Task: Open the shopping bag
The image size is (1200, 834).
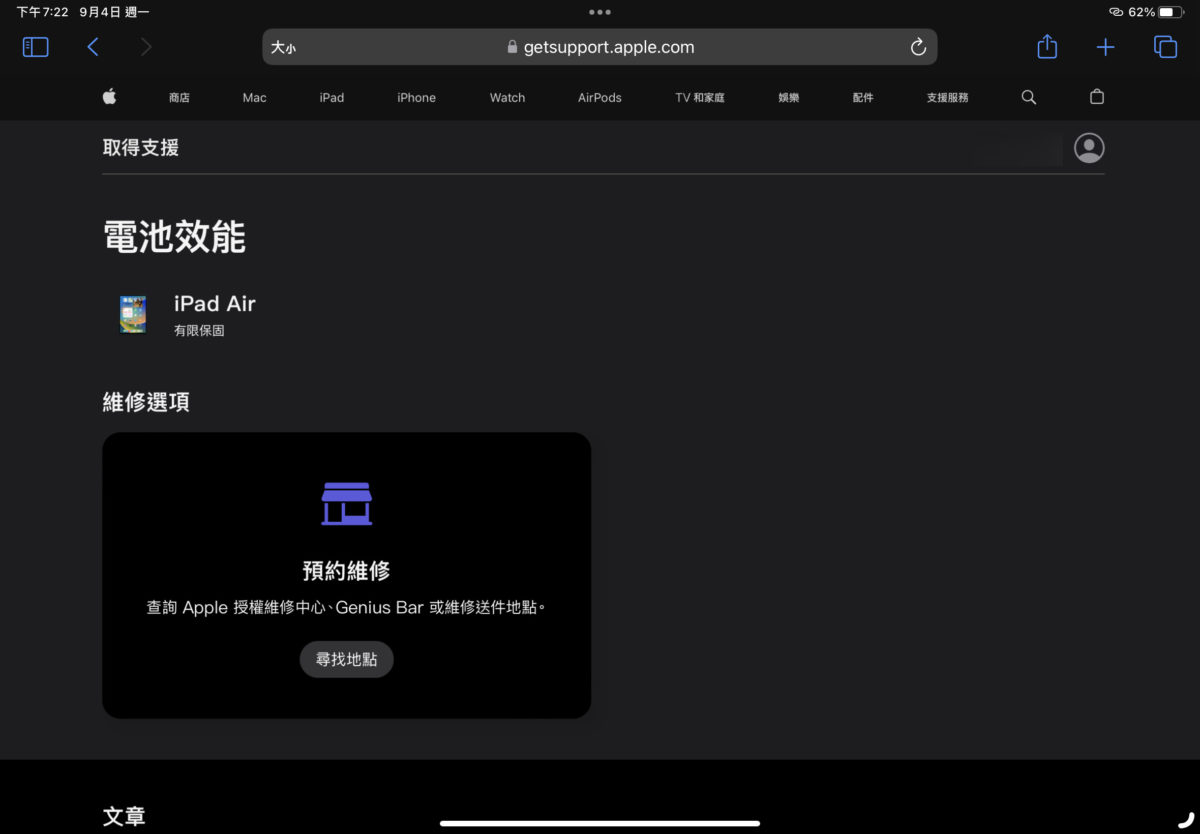Action: click(1097, 97)
